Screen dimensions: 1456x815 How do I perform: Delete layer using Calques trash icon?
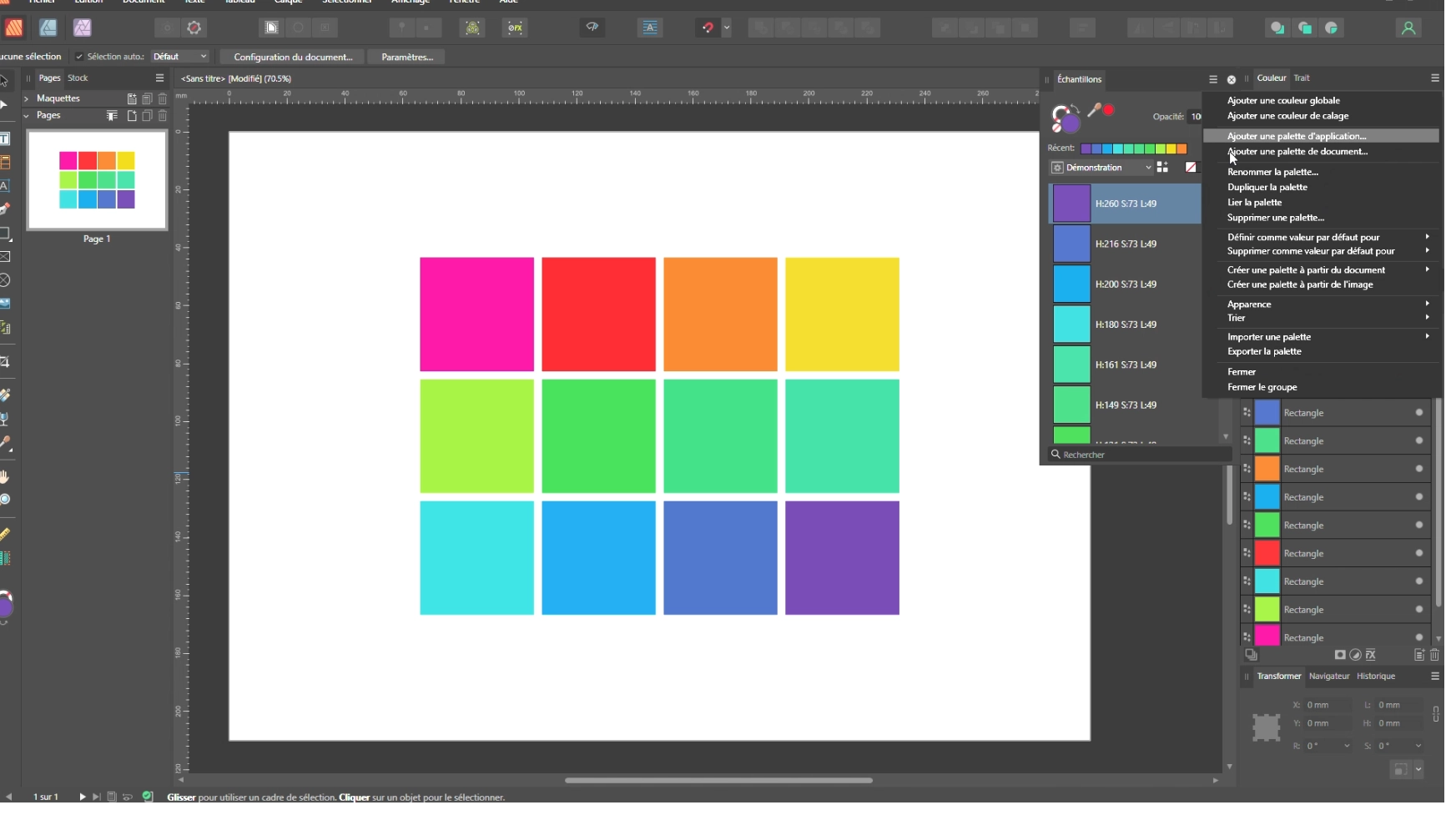[1435, 655]
